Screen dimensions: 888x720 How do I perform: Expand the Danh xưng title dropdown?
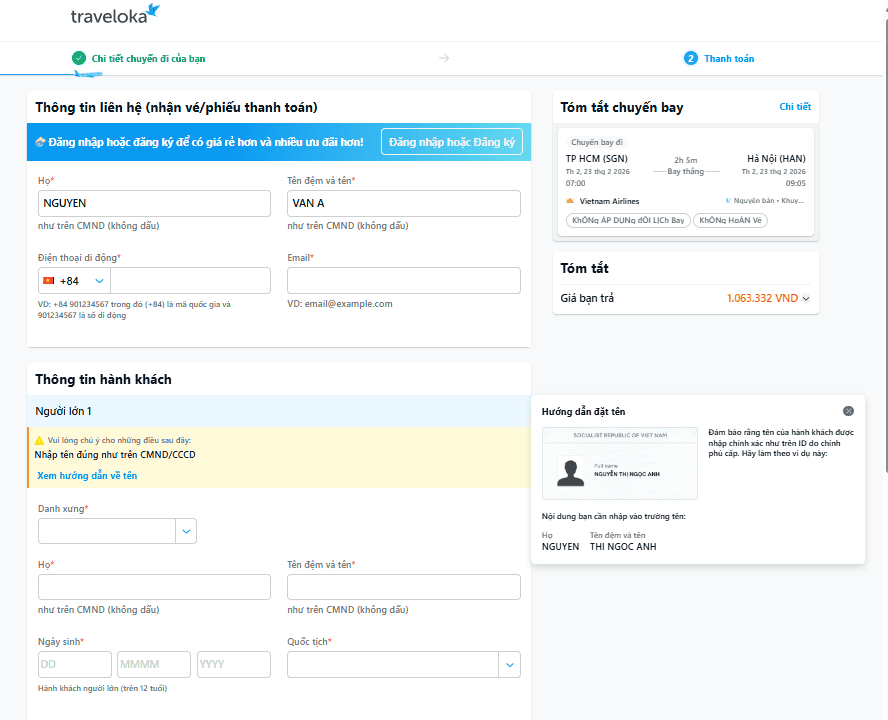[x=186, y=531]
